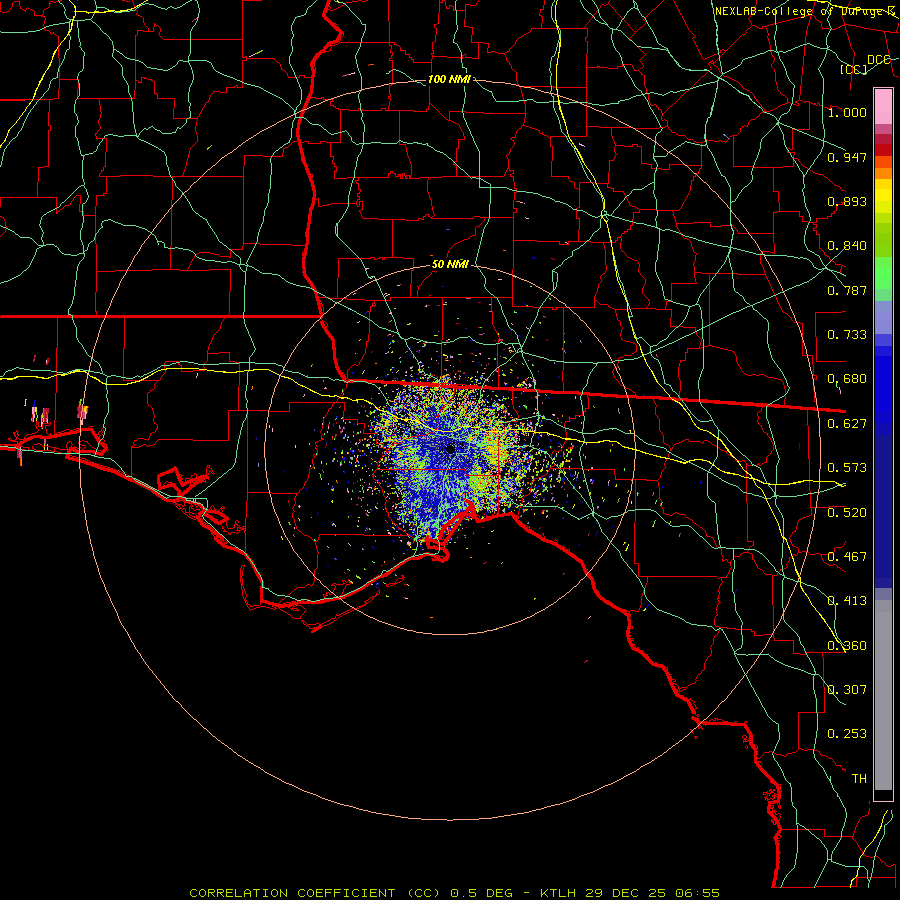
Task: Click the 0.360 legend value
Action: click(x=847, y=645)
